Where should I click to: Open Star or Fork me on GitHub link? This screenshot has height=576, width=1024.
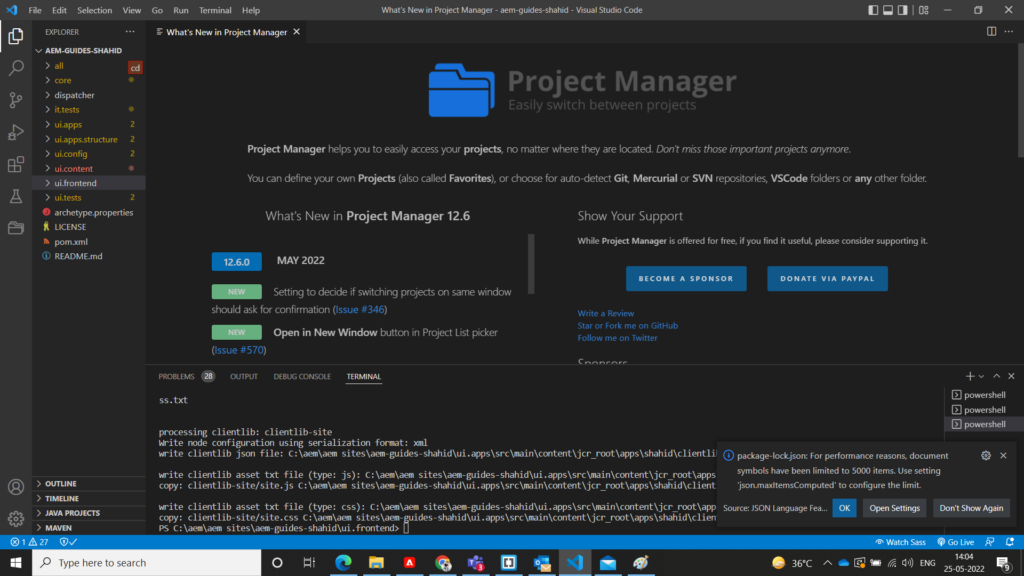pos(628,326)
